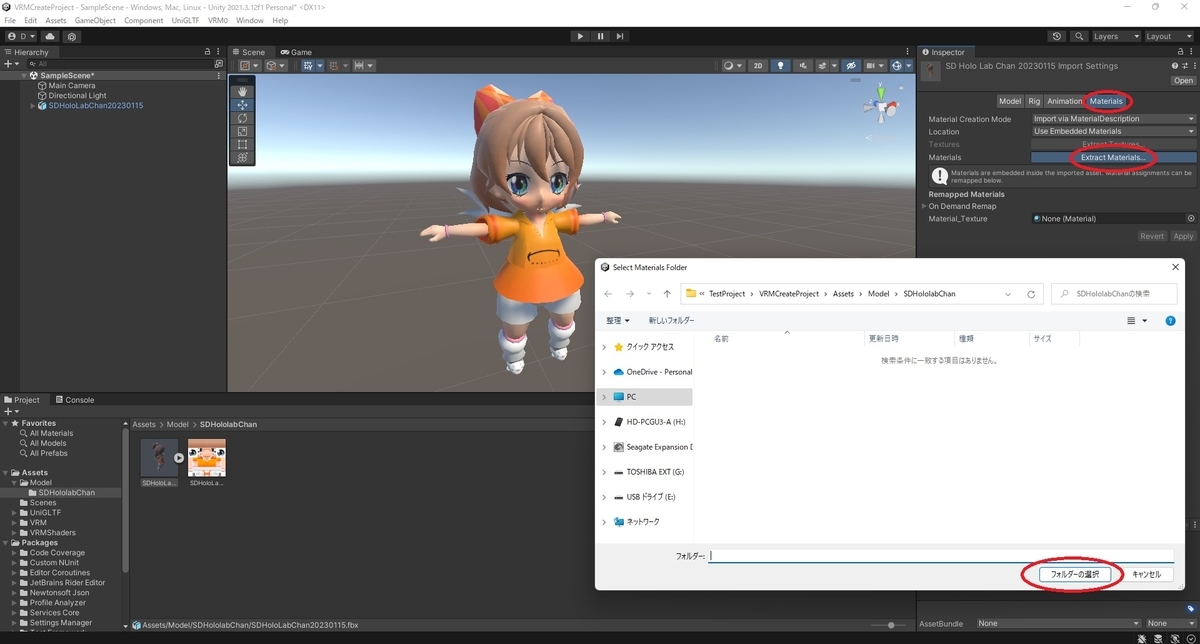Screen dimensions: 1200x644
Task: Click the Step frame button
Action: (x=620, y=36)
